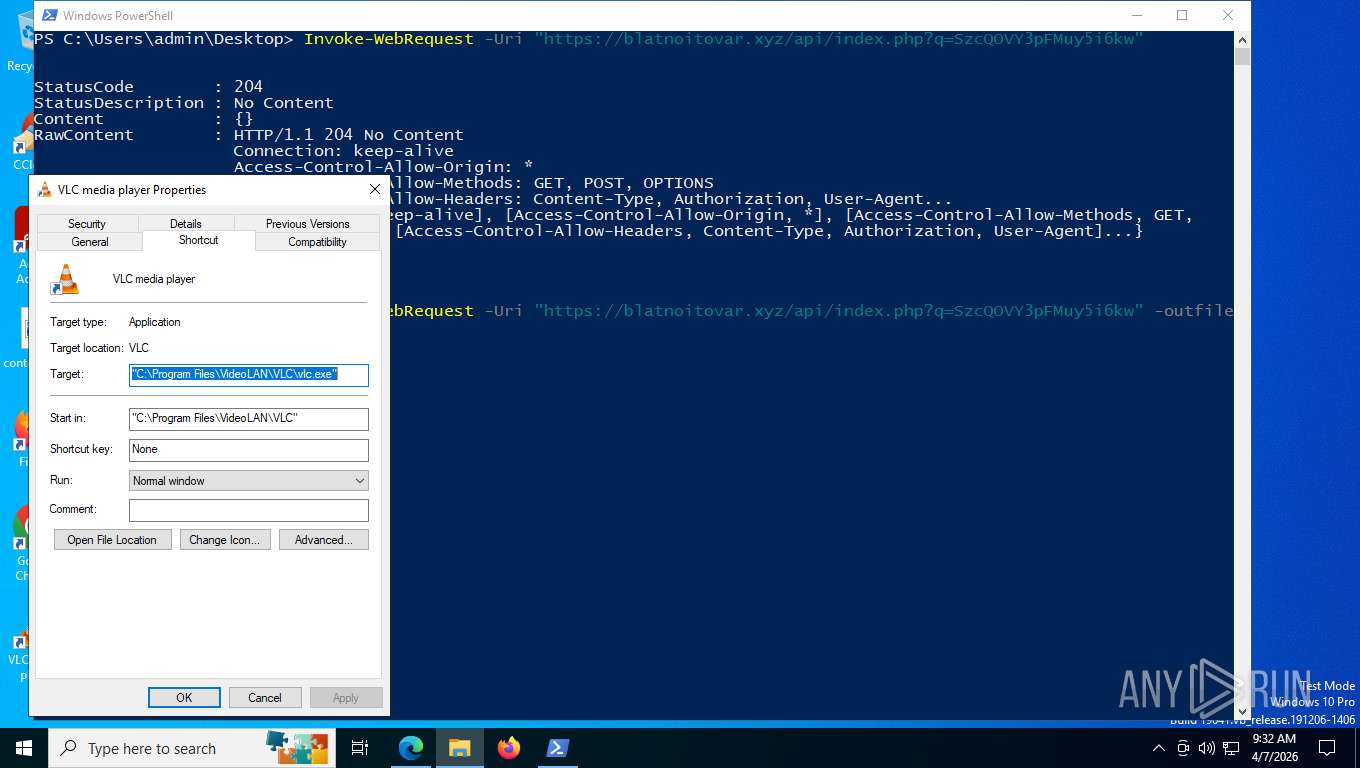Screen dimensions: 1360x768
Task: Switch to the Security tab
Action: tap(87, 223)
